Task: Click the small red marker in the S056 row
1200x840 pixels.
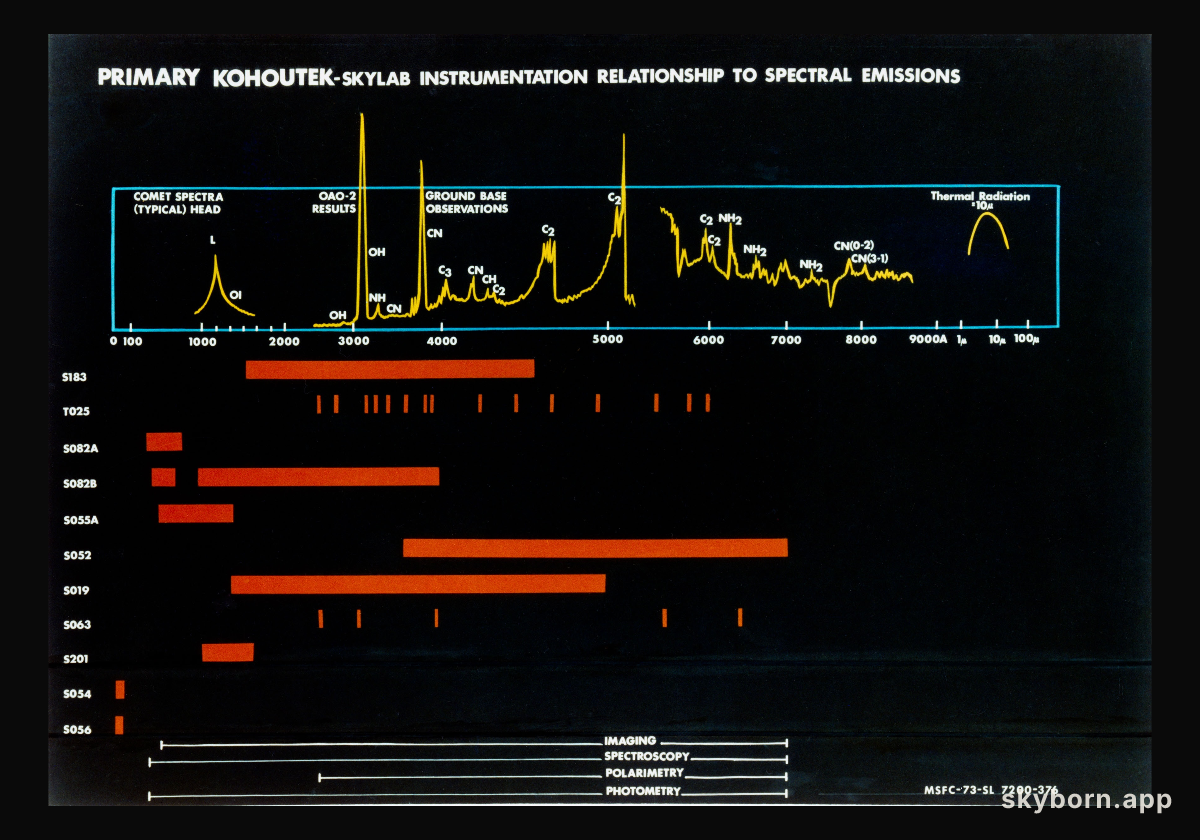Action: pyautogui.click(x=119, y=725)
